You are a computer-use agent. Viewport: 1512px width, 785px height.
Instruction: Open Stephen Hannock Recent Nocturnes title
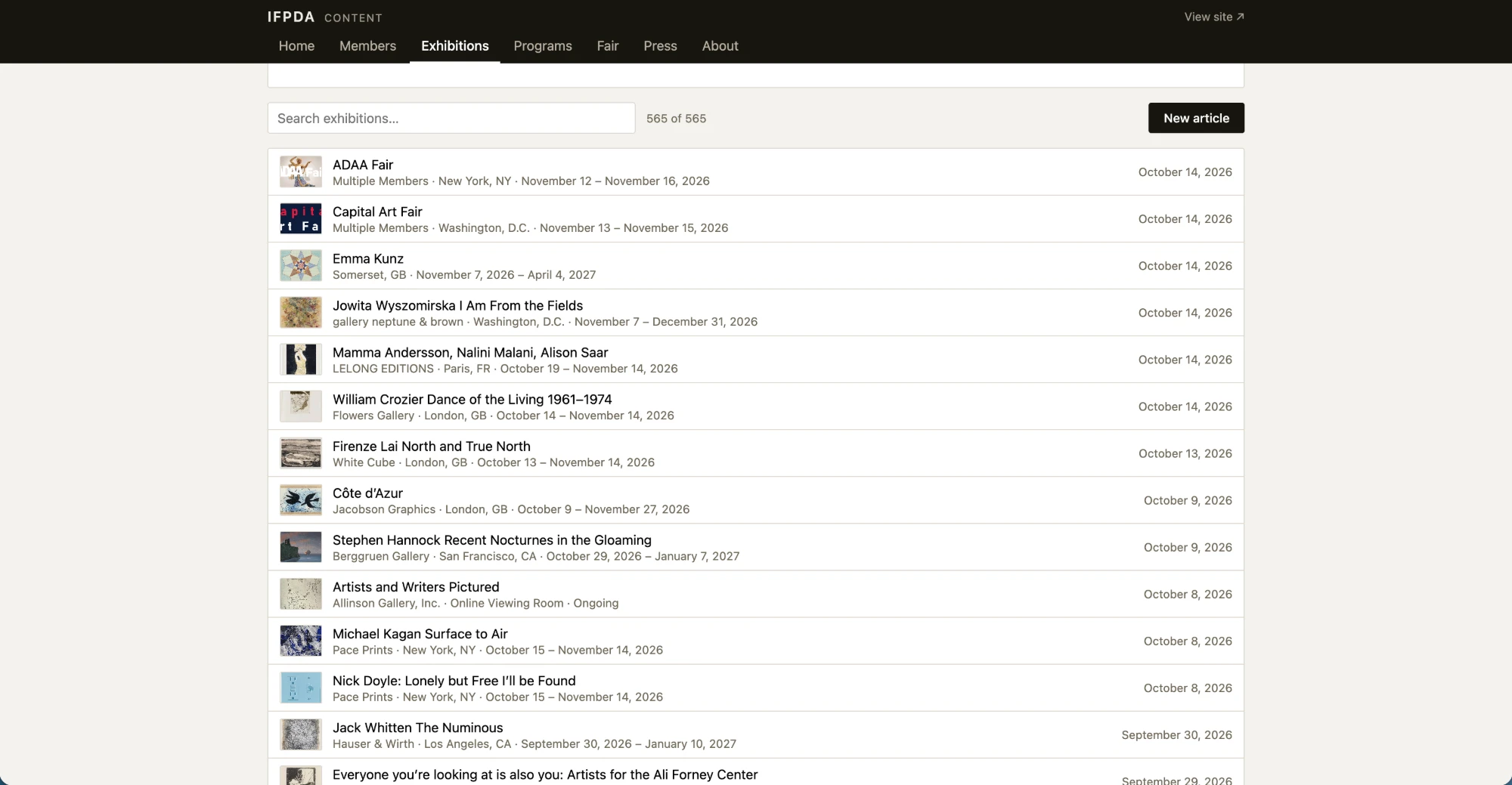tap(492, 539)
